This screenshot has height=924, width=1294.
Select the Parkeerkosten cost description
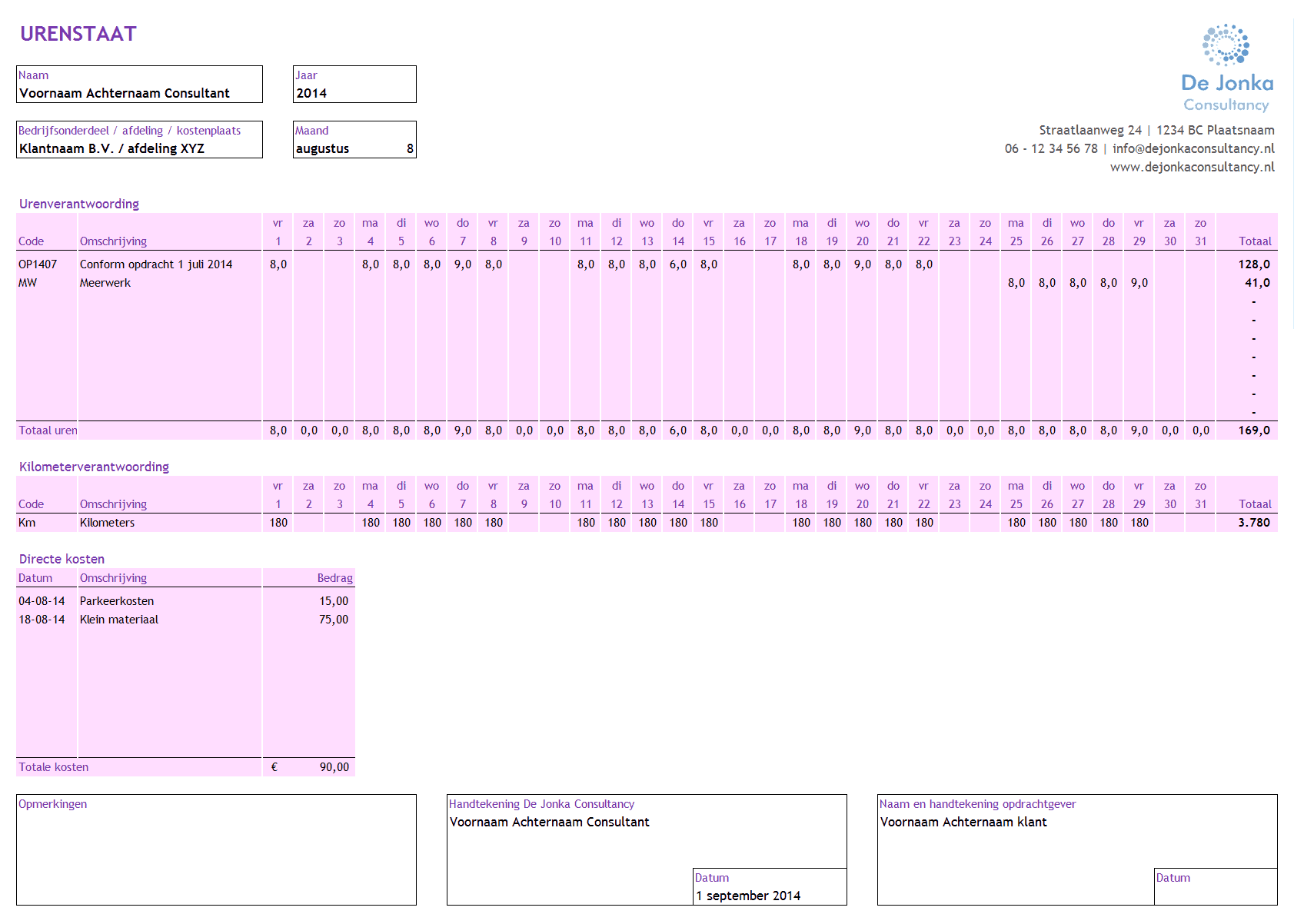tap(117, 601)
